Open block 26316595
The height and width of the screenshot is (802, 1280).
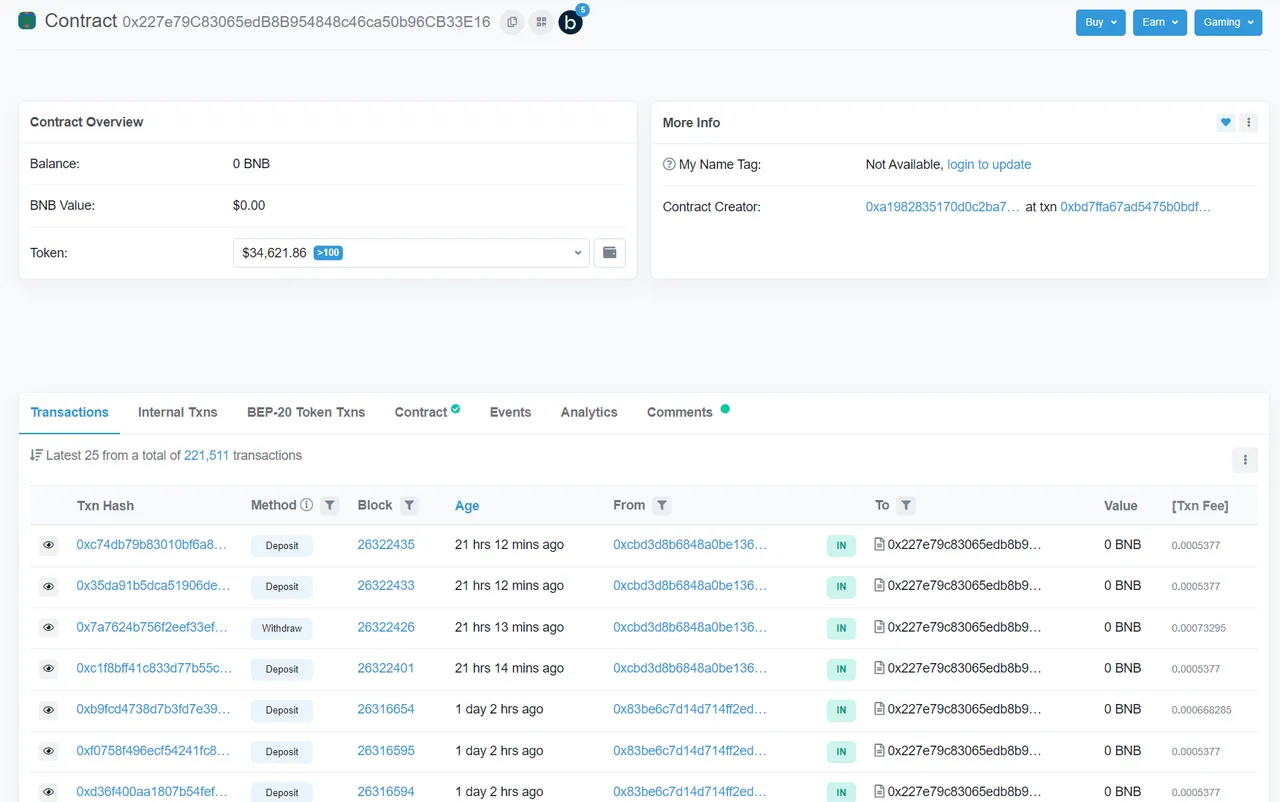(386, 750)
